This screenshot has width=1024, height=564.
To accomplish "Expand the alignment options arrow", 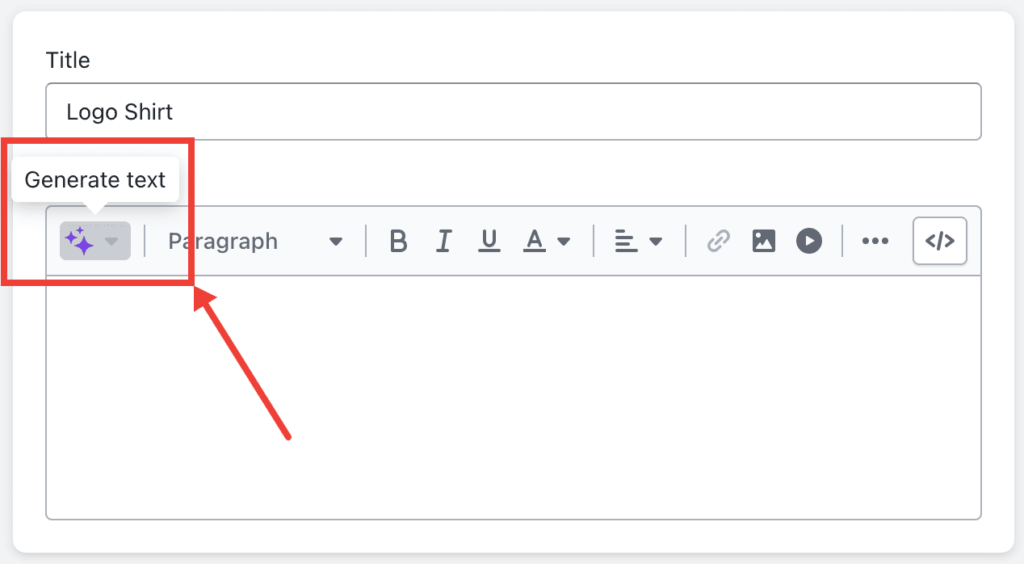I will coord(656,242).
